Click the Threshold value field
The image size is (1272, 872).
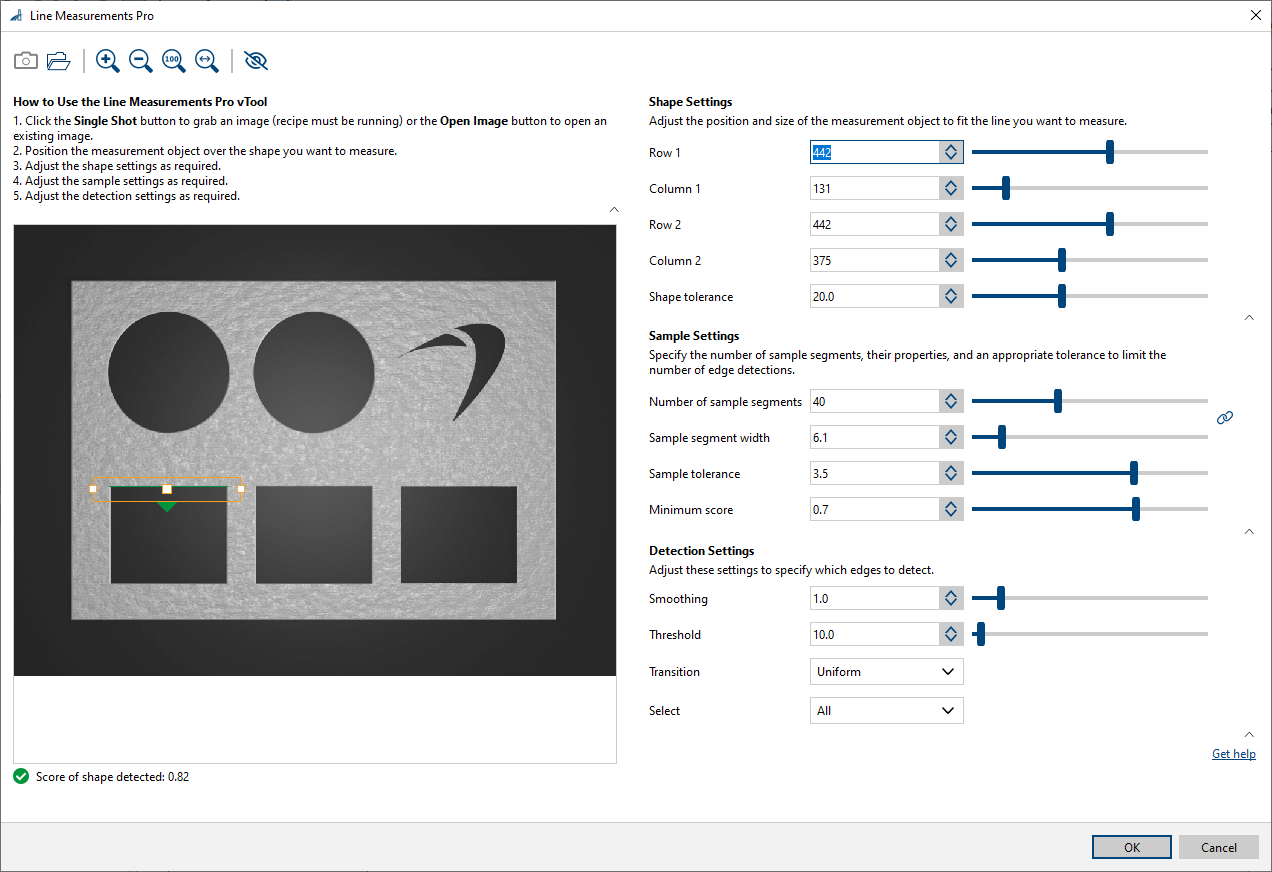coord(874,634)
